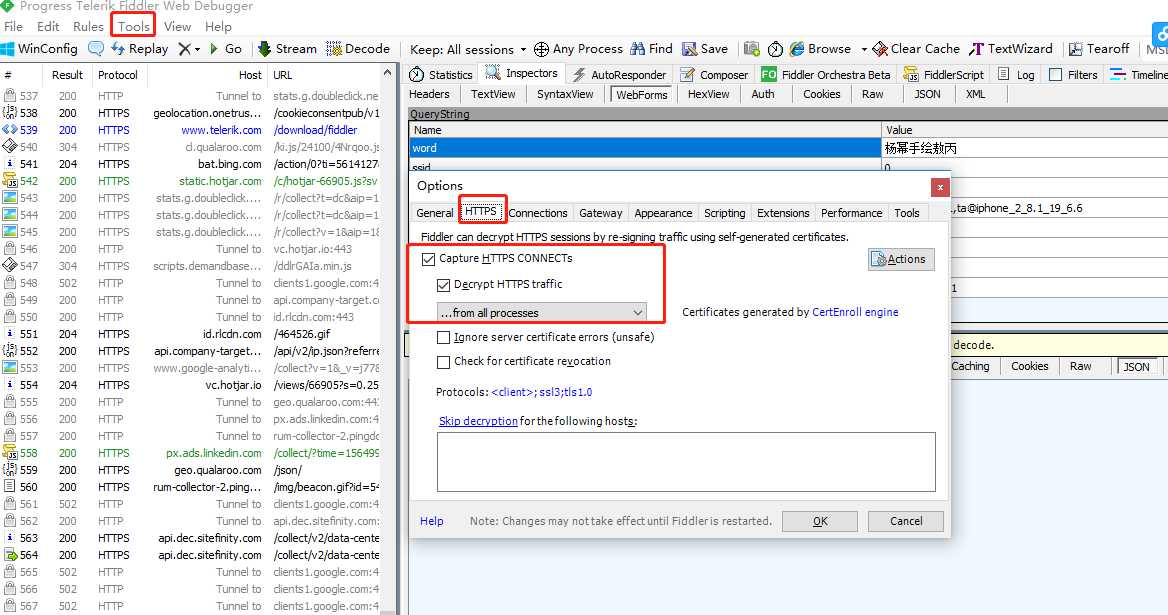Open the Gateway options tab
Image resolution: width=1168 pixels, height=615 pixels.
600,213
